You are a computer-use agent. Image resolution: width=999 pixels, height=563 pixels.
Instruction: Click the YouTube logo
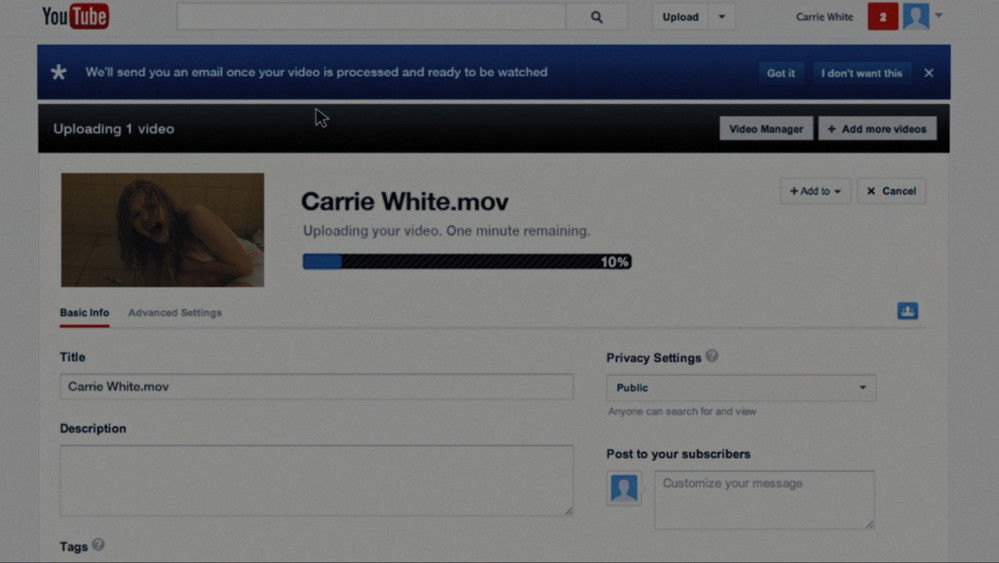tap(75, 17)
